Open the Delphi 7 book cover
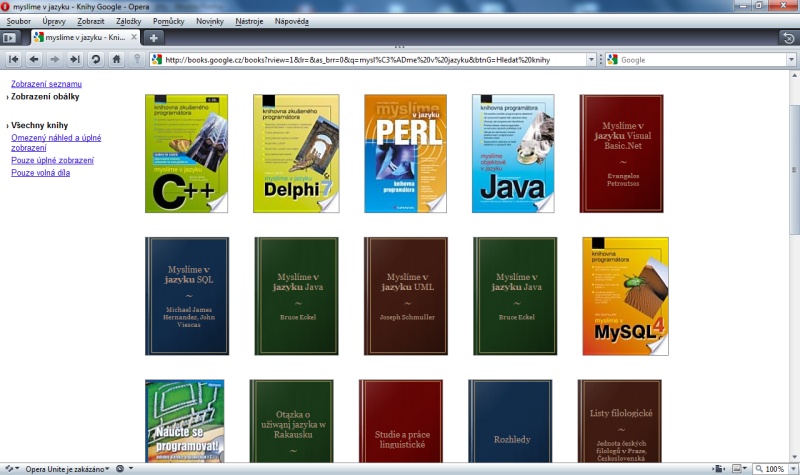Image resolution: width=800 pixels, height=475 pixels. click(x=296, y=154)
